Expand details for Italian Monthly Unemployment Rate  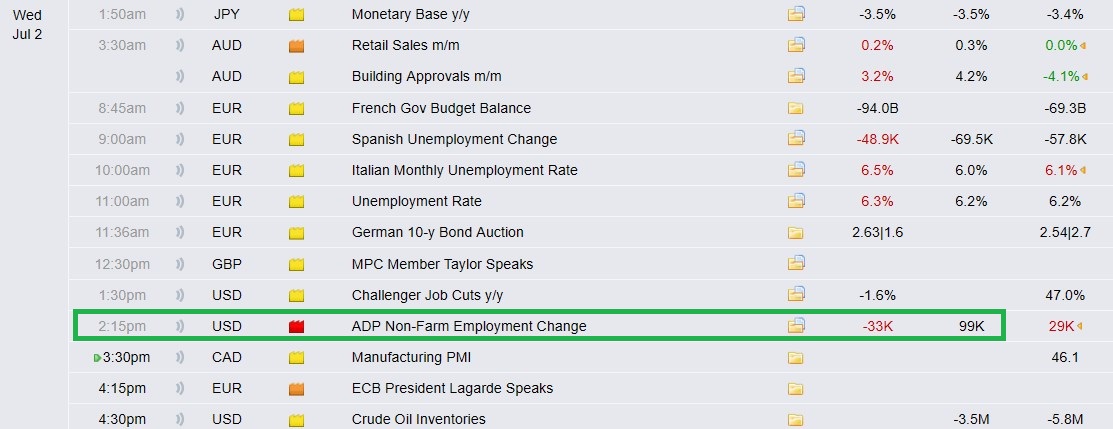point(796,170)
